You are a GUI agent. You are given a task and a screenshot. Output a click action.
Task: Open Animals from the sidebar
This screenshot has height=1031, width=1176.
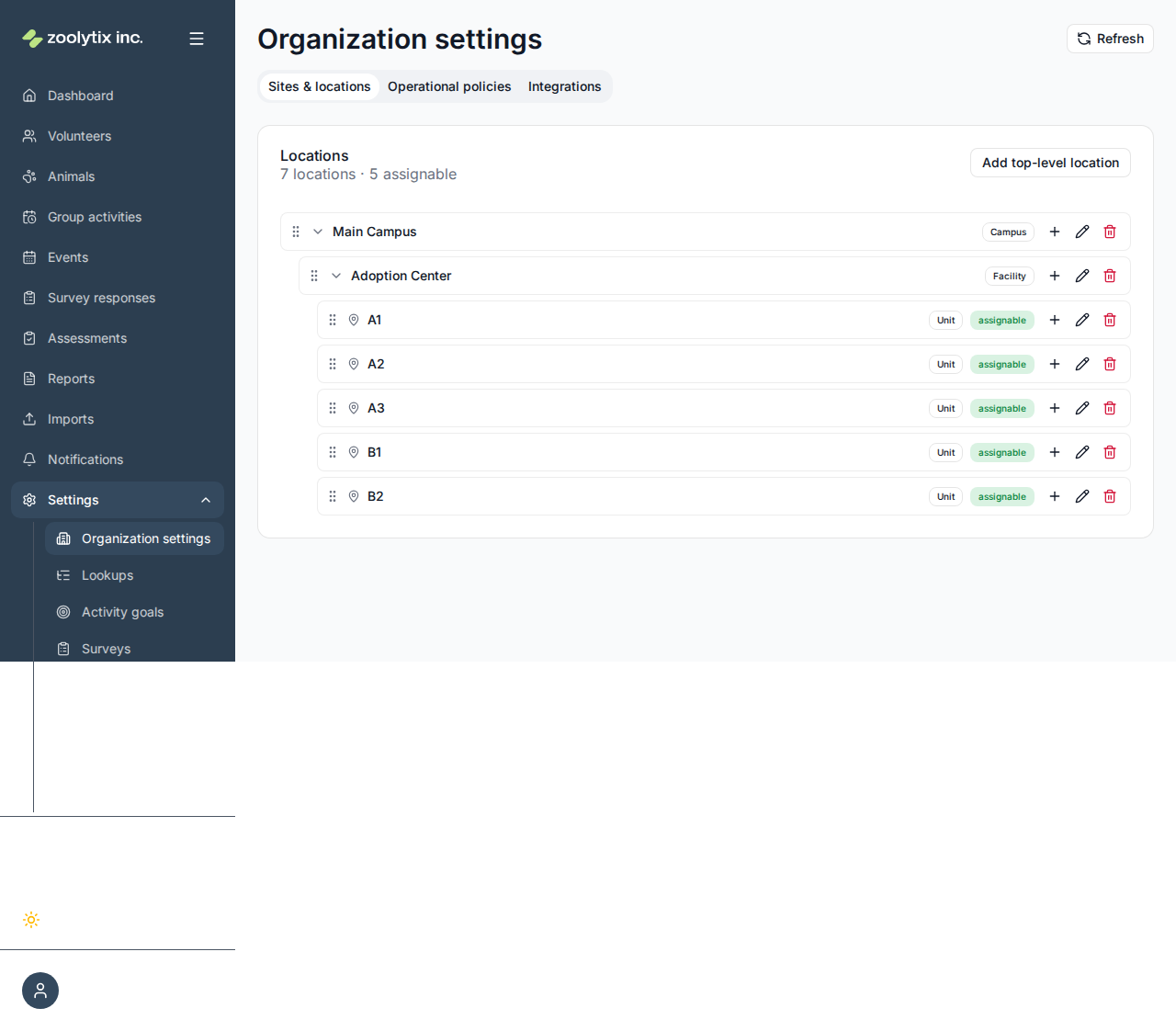[118, 176]
